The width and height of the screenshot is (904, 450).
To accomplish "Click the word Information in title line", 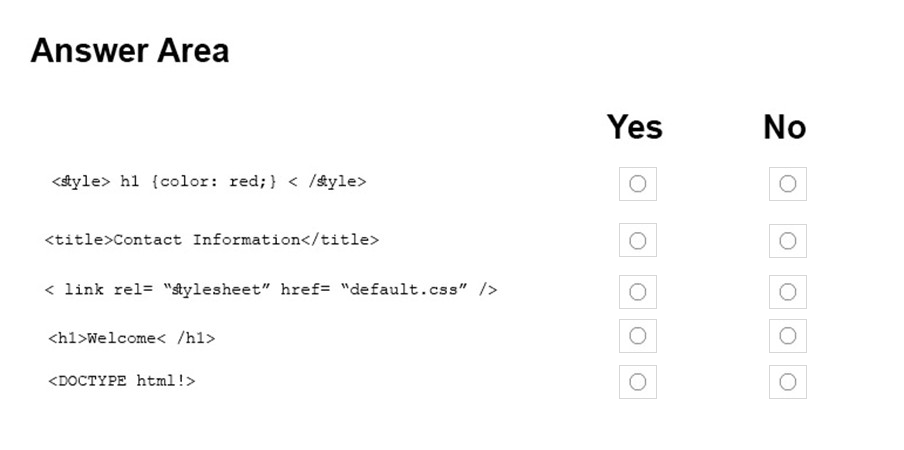I will 247,240.
